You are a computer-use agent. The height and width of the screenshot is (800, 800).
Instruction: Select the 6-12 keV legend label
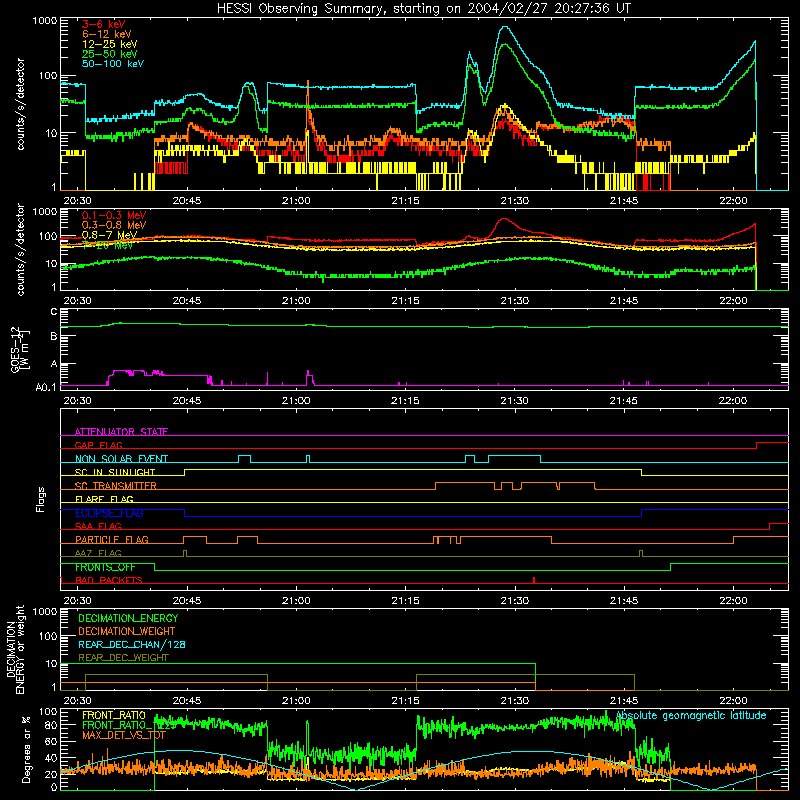point(107,34)
